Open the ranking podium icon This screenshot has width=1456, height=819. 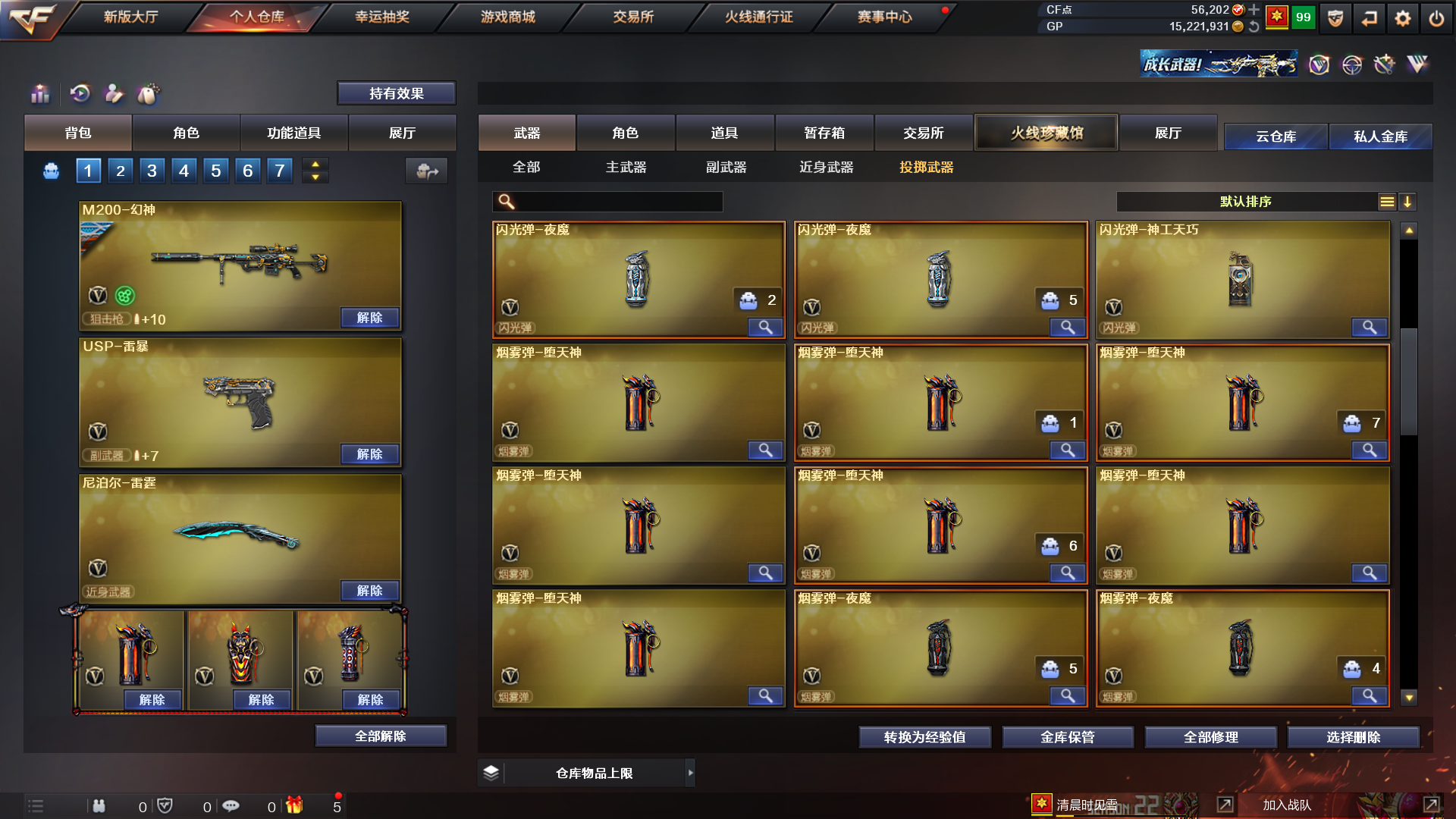[40, 94]
